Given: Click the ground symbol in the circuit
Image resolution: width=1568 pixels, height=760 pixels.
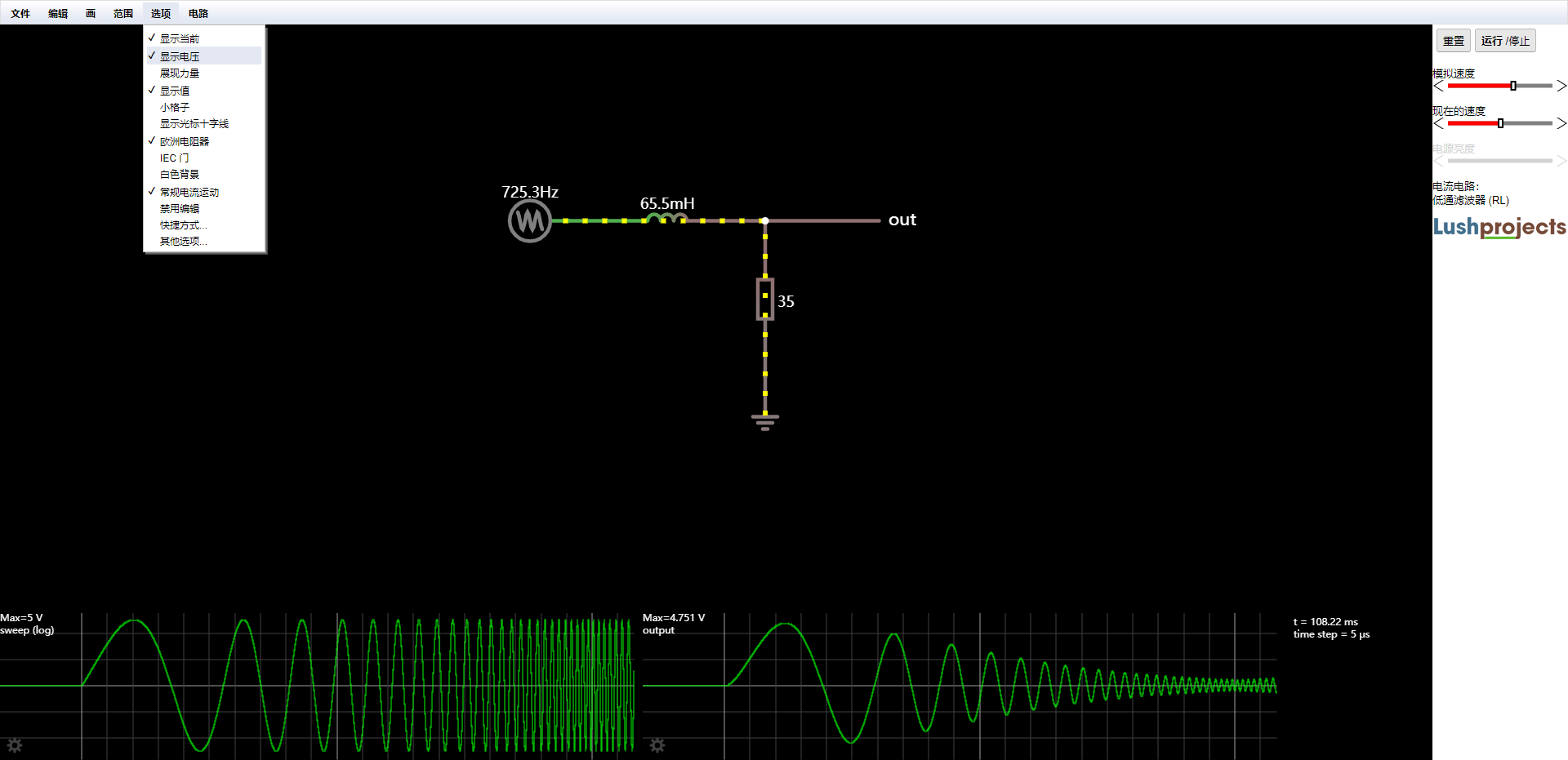Looking at the screenshot, I should 764,421.
